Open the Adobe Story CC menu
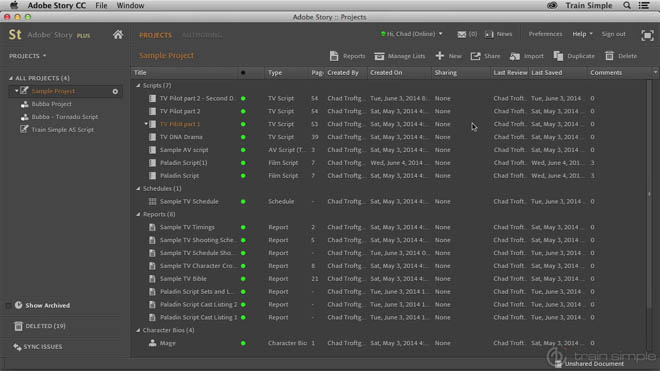Screen dimensions: 660x371 [57, 5]
